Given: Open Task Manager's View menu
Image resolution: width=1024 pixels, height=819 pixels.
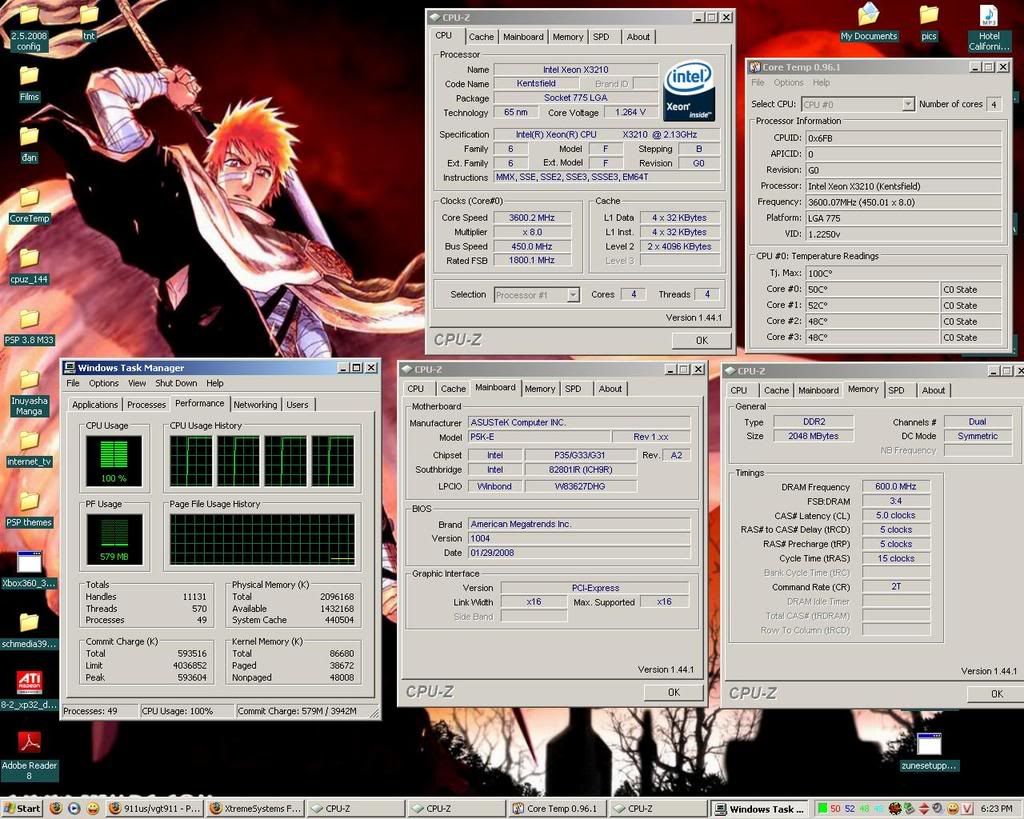Looking at the screenshot, I should click(x=136, y=383).
